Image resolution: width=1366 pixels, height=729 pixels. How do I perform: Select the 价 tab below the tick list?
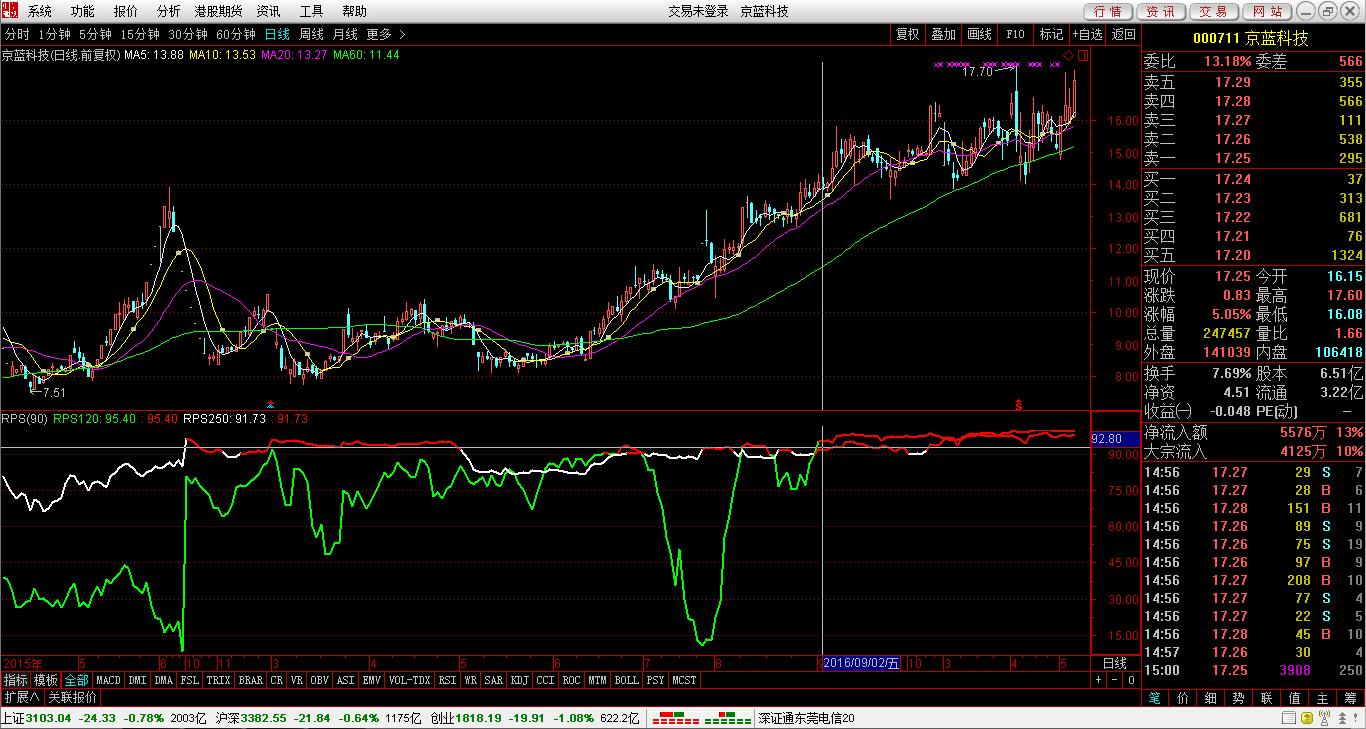click(1183, 698)
